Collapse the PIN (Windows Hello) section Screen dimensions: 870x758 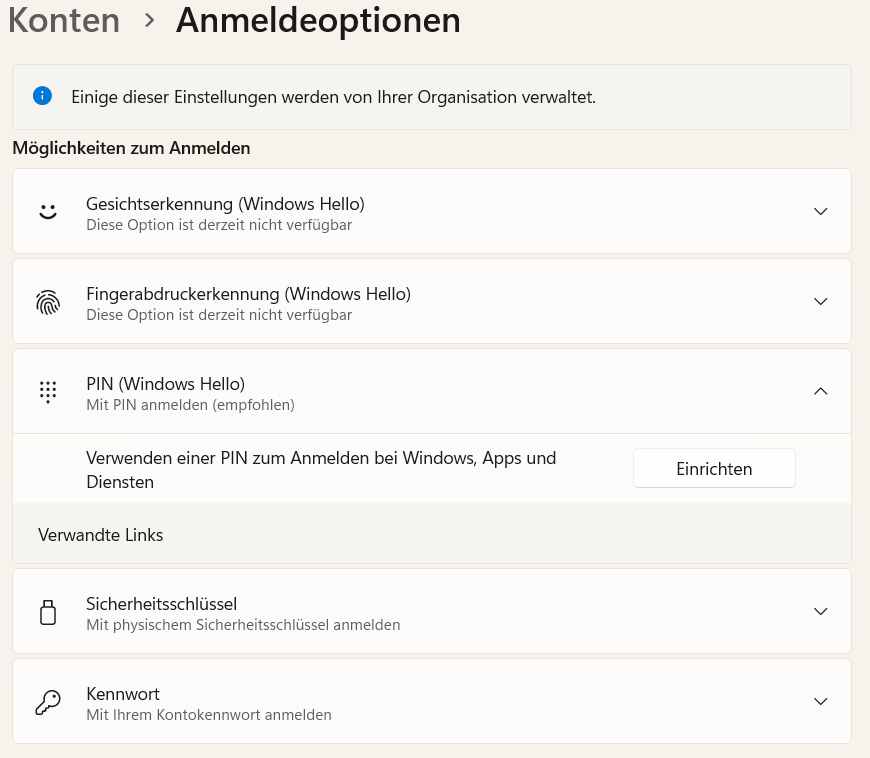pos(820,391)
